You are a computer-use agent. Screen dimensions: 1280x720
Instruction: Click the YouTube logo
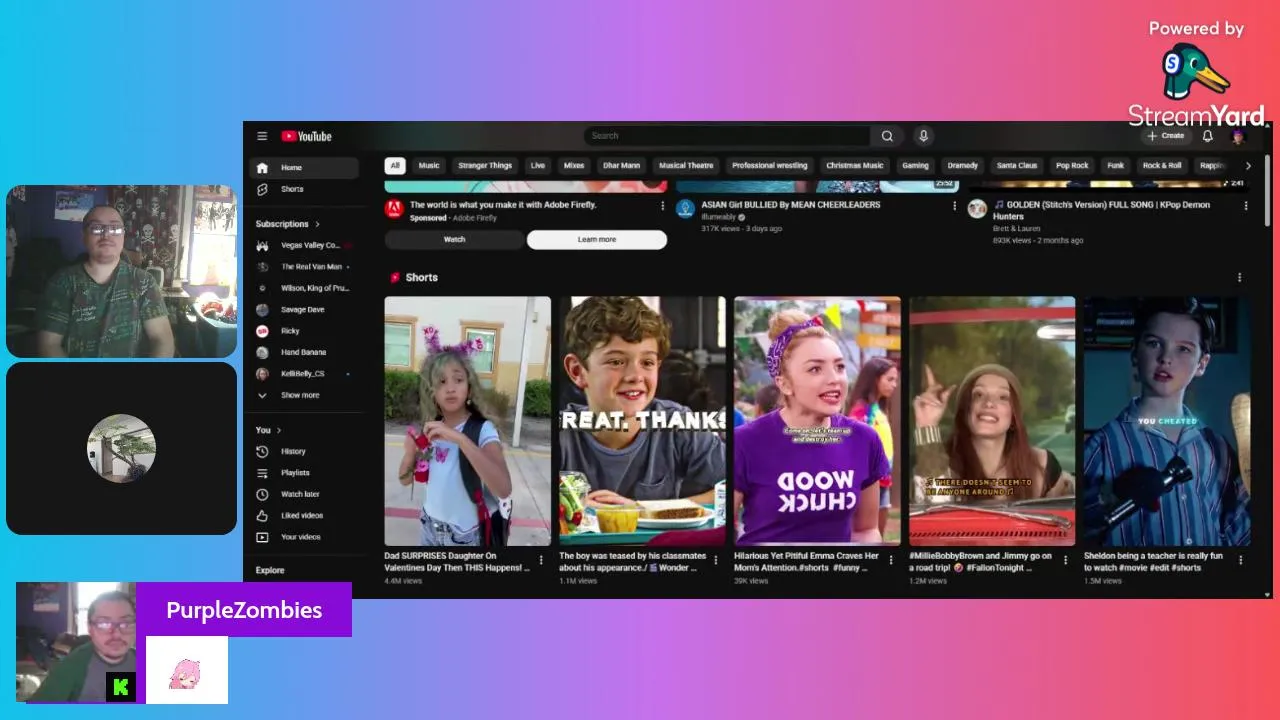(306, 136)
